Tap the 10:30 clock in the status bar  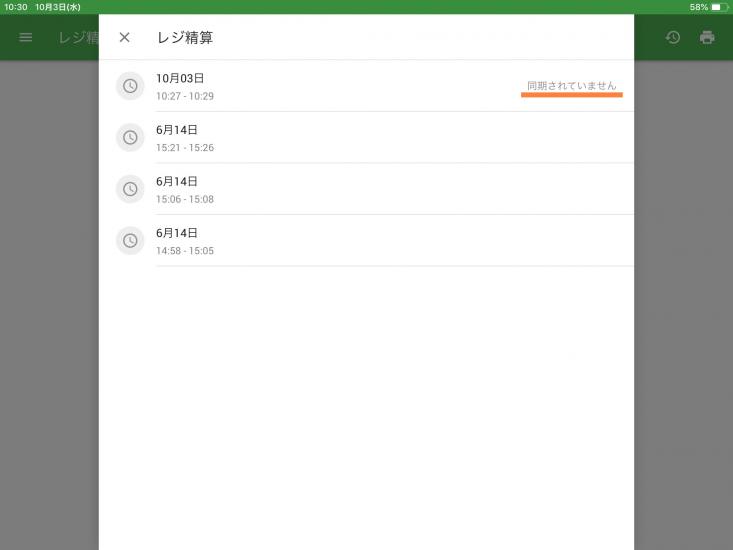(x=15, y=7)
